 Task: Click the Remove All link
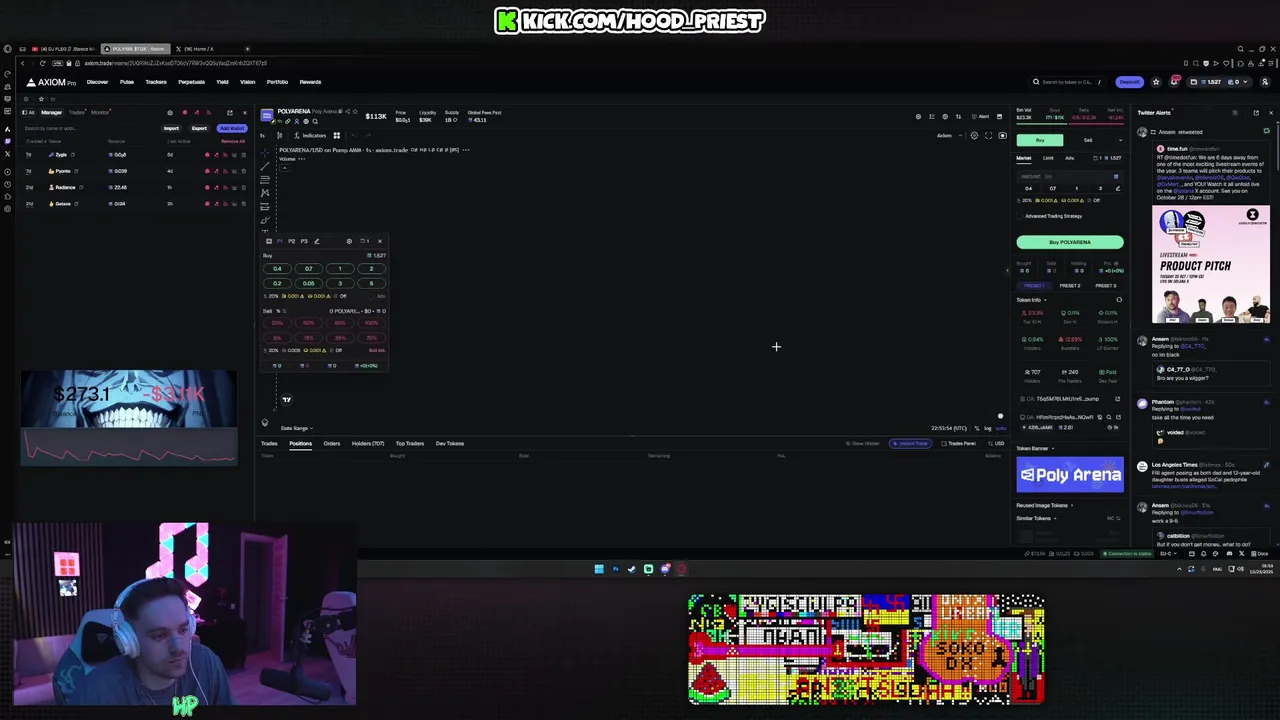(233, 141)
